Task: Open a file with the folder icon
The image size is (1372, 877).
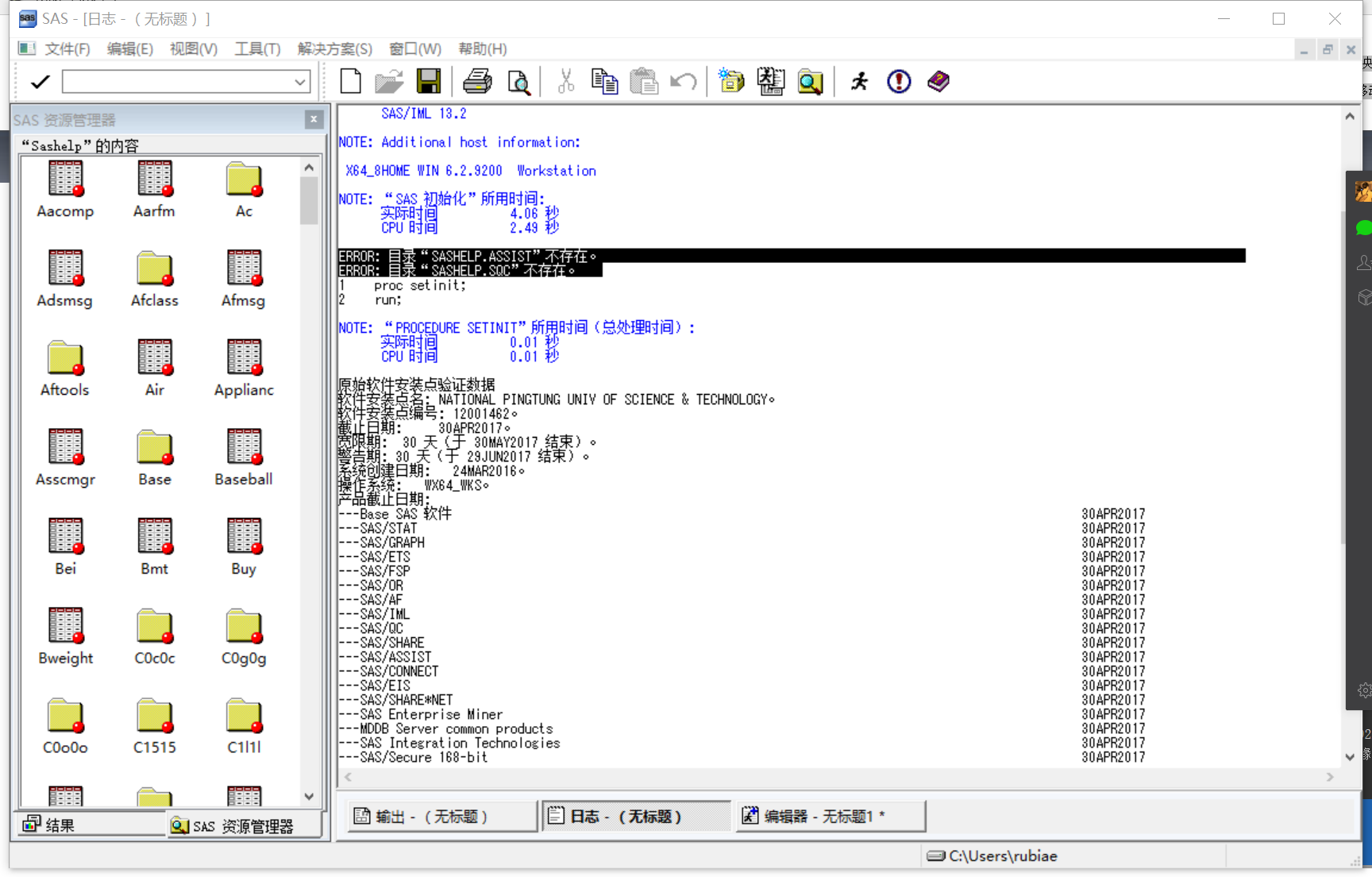Action: point(389,81)
